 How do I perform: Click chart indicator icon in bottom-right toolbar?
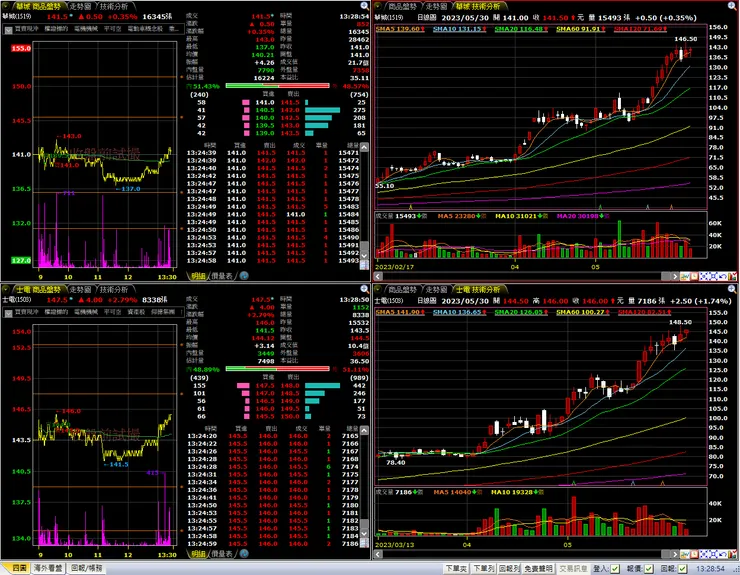[x=685, y=554]
